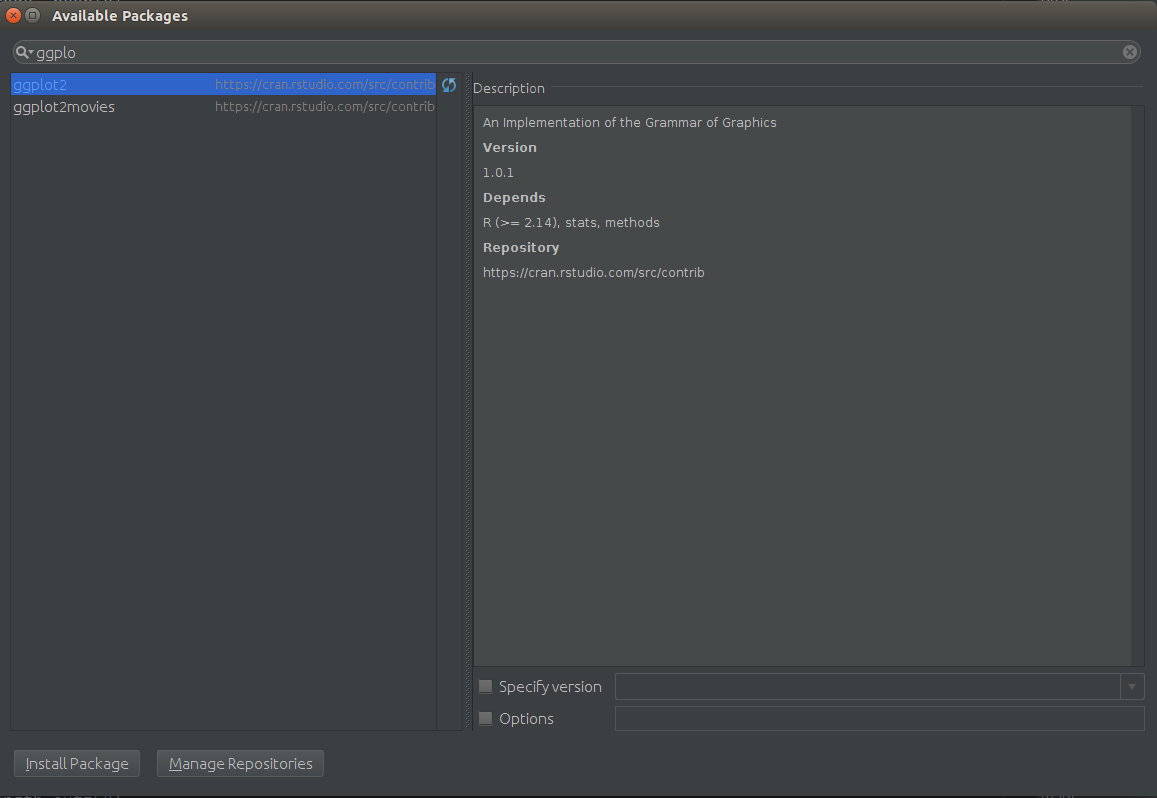Click version number 1.0.1
The width and height of the screenshot is (1157, 798).
tap(498, 172)
